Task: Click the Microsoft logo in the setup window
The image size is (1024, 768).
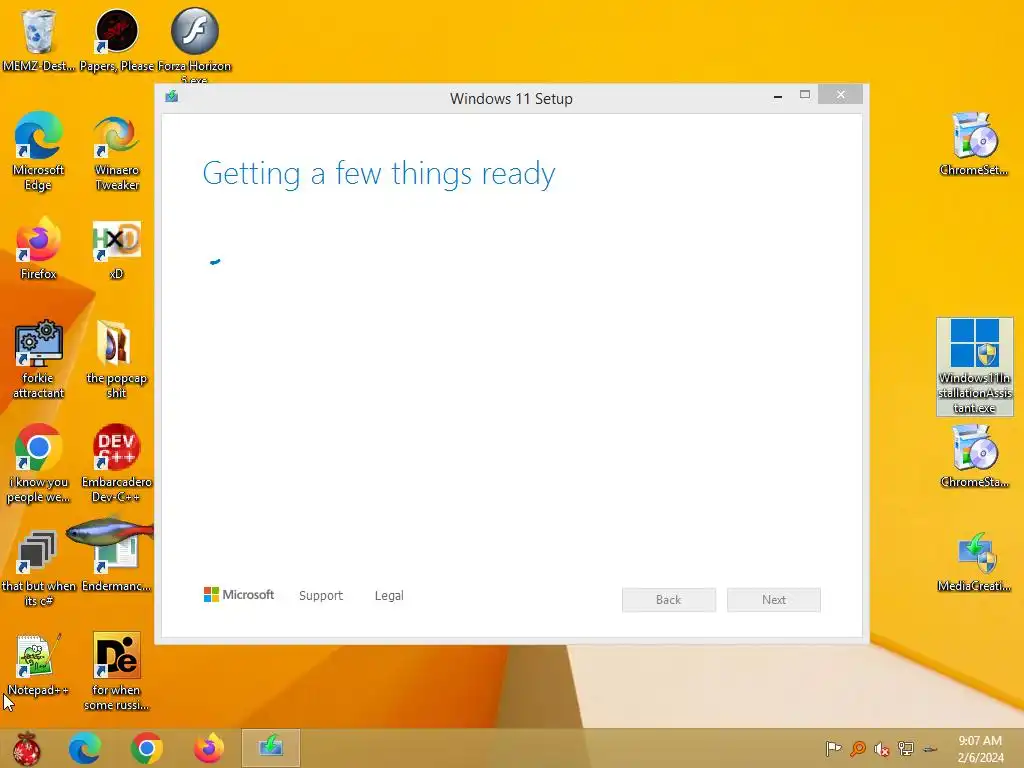Action: coord(239,594)
